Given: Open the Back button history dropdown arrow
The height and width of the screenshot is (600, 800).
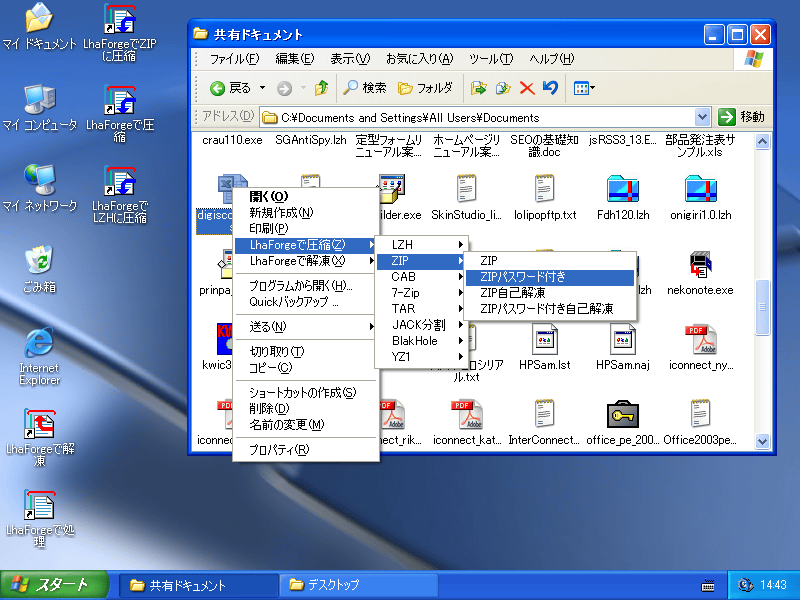Looking at the screenshot, I should (262, 88).
